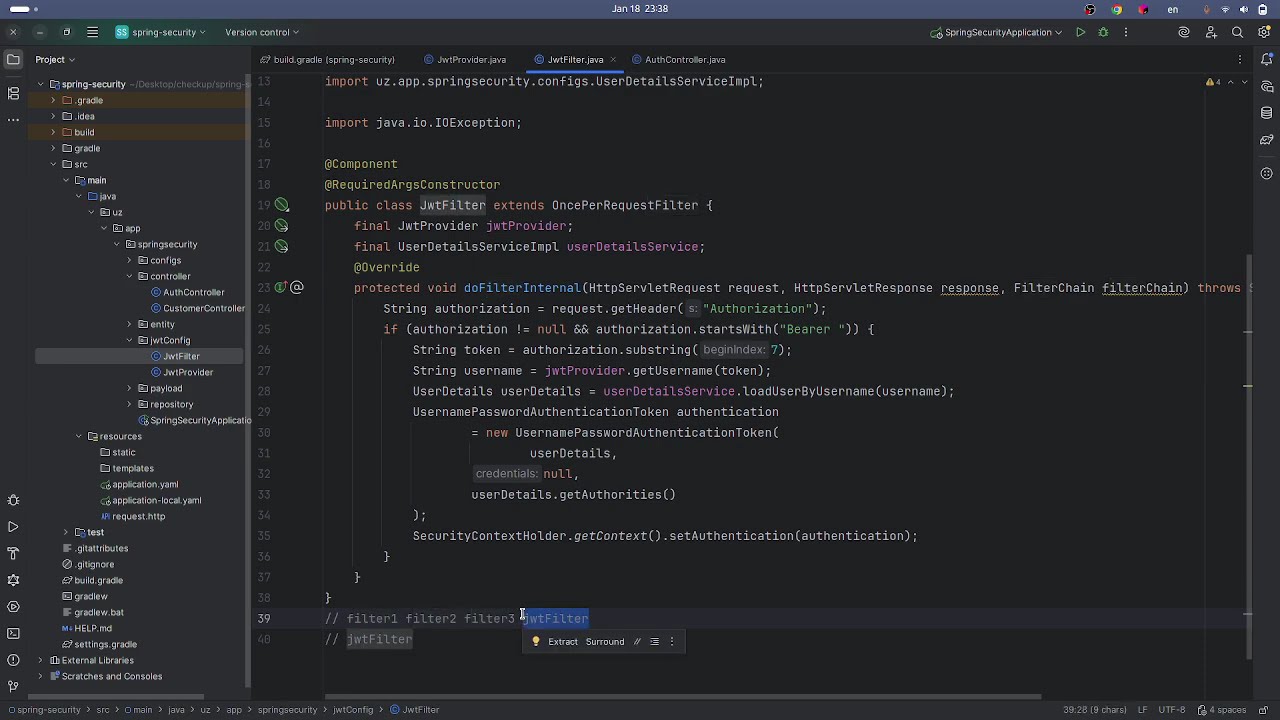Open the Chrome icon in system tray

click(x=1117, y=9)
